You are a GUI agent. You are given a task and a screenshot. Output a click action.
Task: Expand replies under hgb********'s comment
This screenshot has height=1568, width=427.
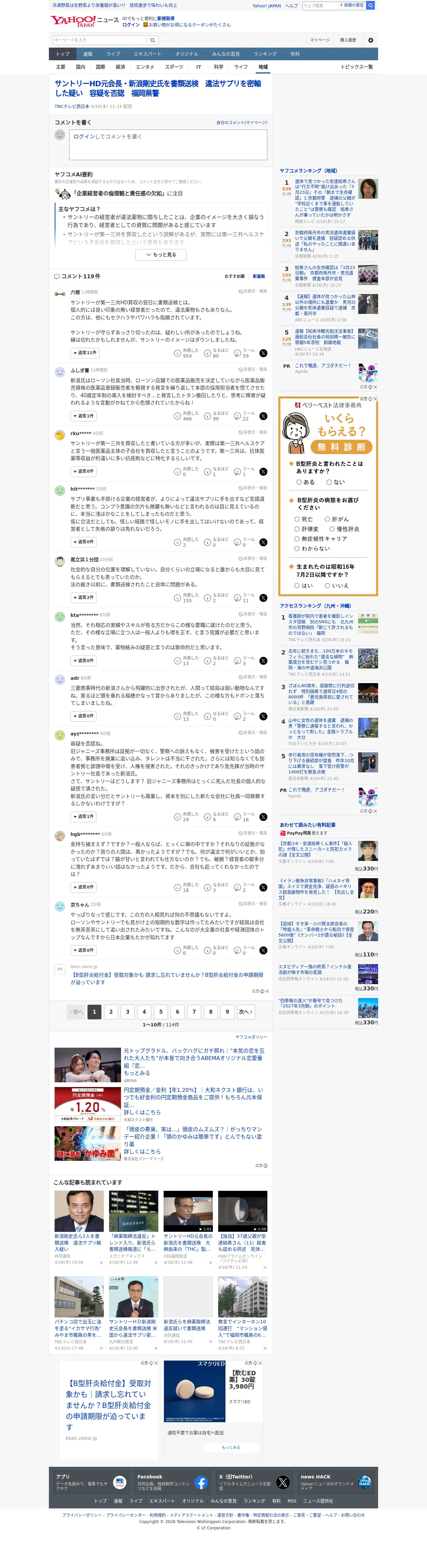pyautogui.click(x=83, y=888)
